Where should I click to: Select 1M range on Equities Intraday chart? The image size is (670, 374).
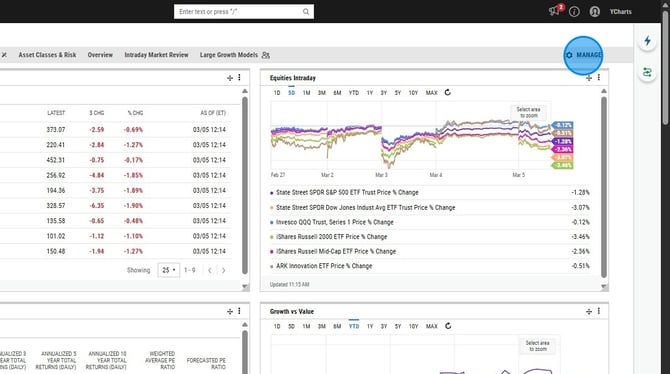point(306,93)
